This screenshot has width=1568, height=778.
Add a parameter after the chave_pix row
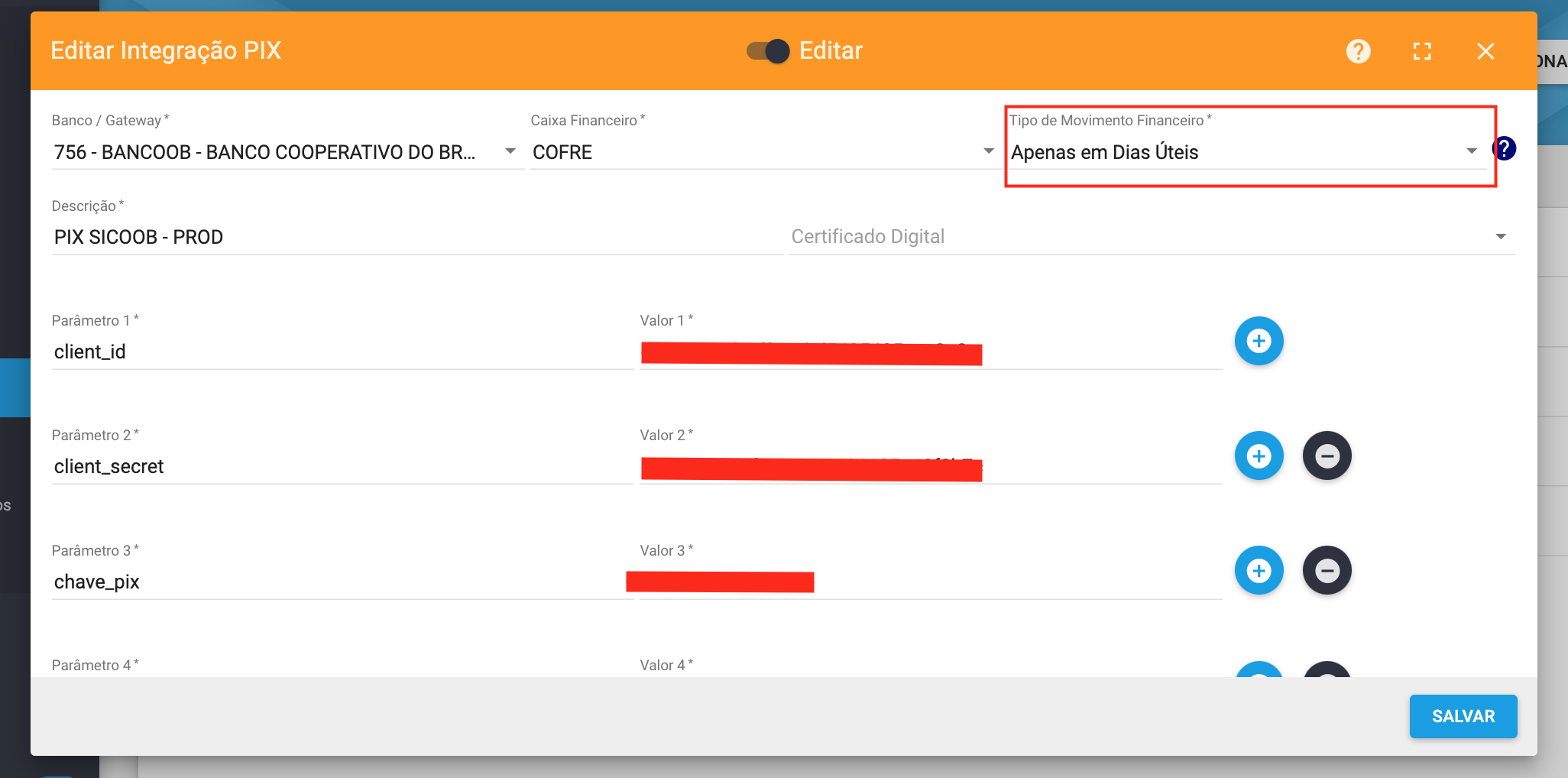1259,571
